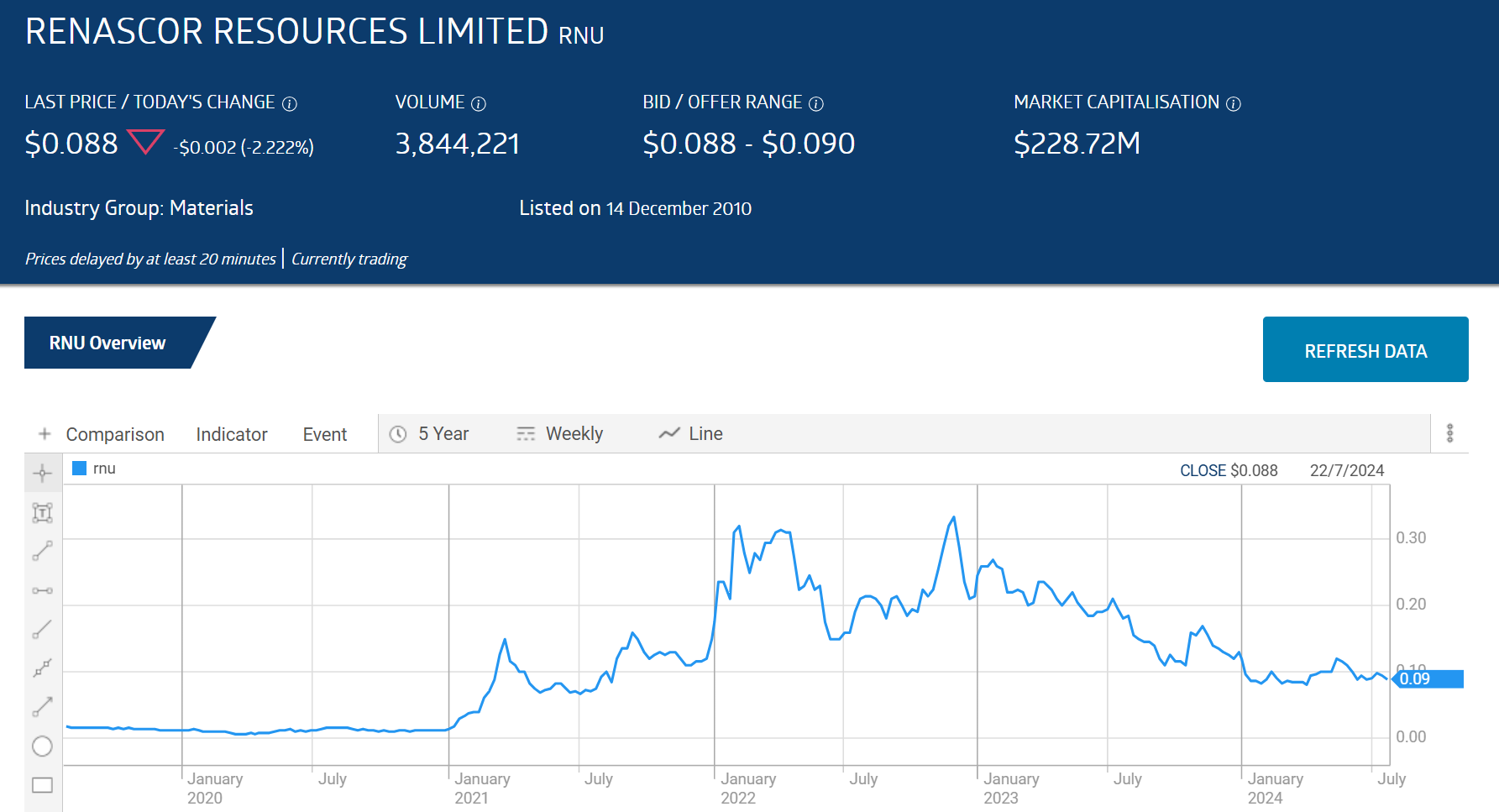Open the 5 Year range dropdown
This screenshot has width=1499, height=812.
[430, 433]
